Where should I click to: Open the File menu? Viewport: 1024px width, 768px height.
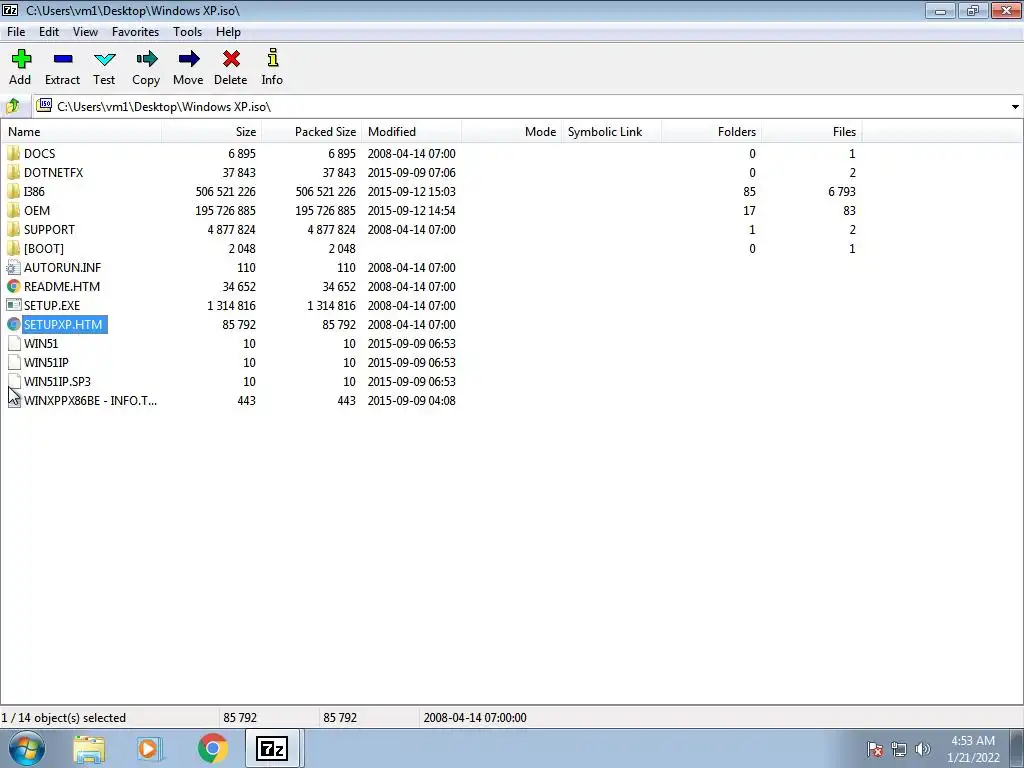[16, 31]
